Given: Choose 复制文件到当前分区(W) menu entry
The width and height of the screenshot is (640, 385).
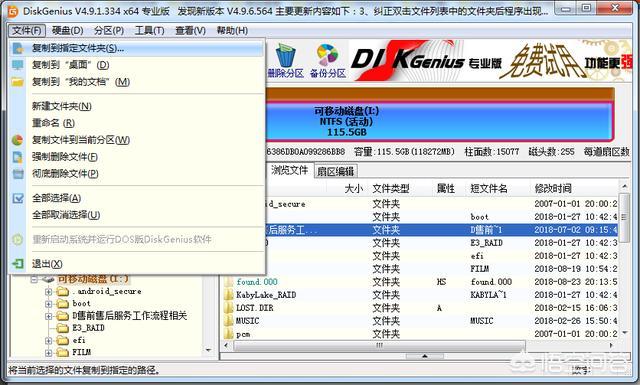Looking at the screenshot, I should pyautogui.click(x=136, y=140).
